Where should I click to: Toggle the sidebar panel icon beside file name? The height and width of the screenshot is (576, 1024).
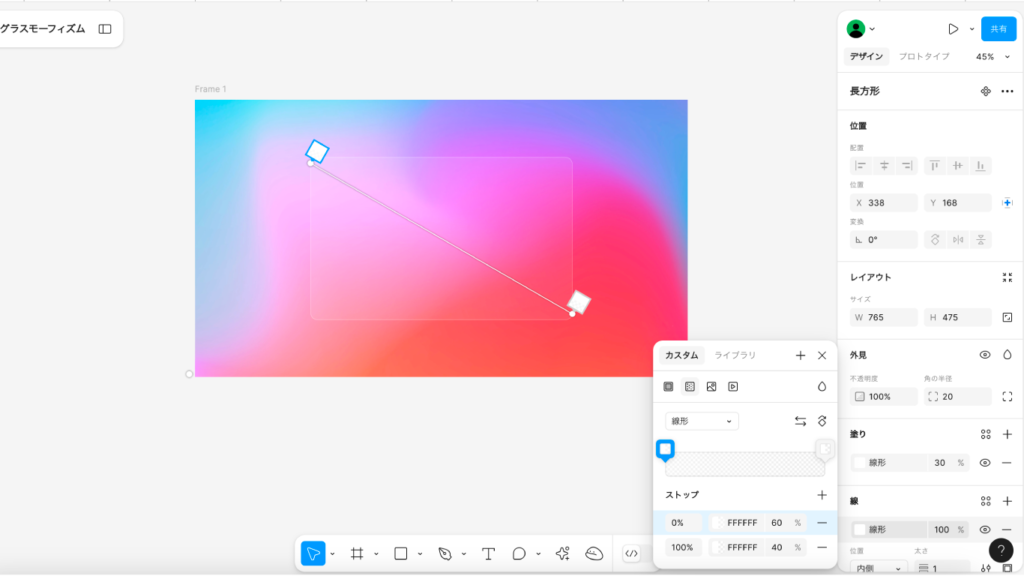105,29
